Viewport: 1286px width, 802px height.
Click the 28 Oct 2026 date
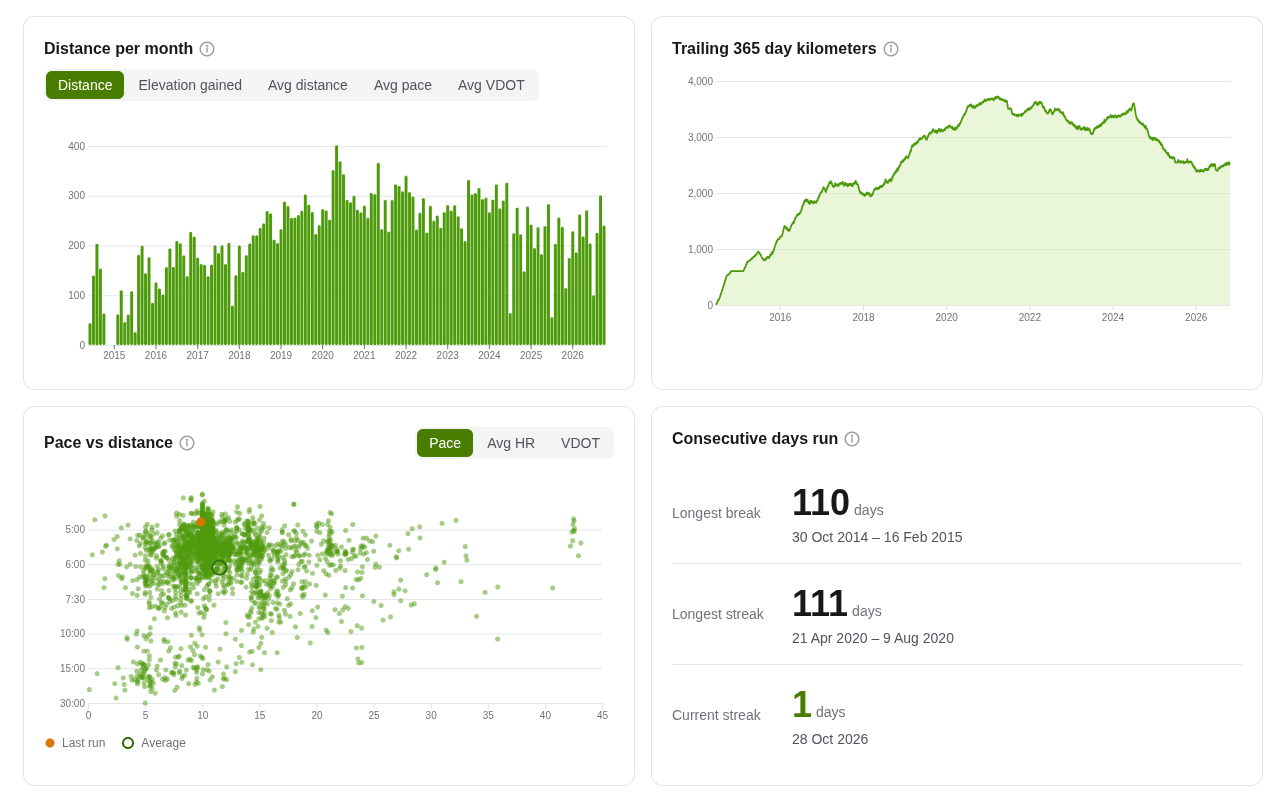(830, 739)
